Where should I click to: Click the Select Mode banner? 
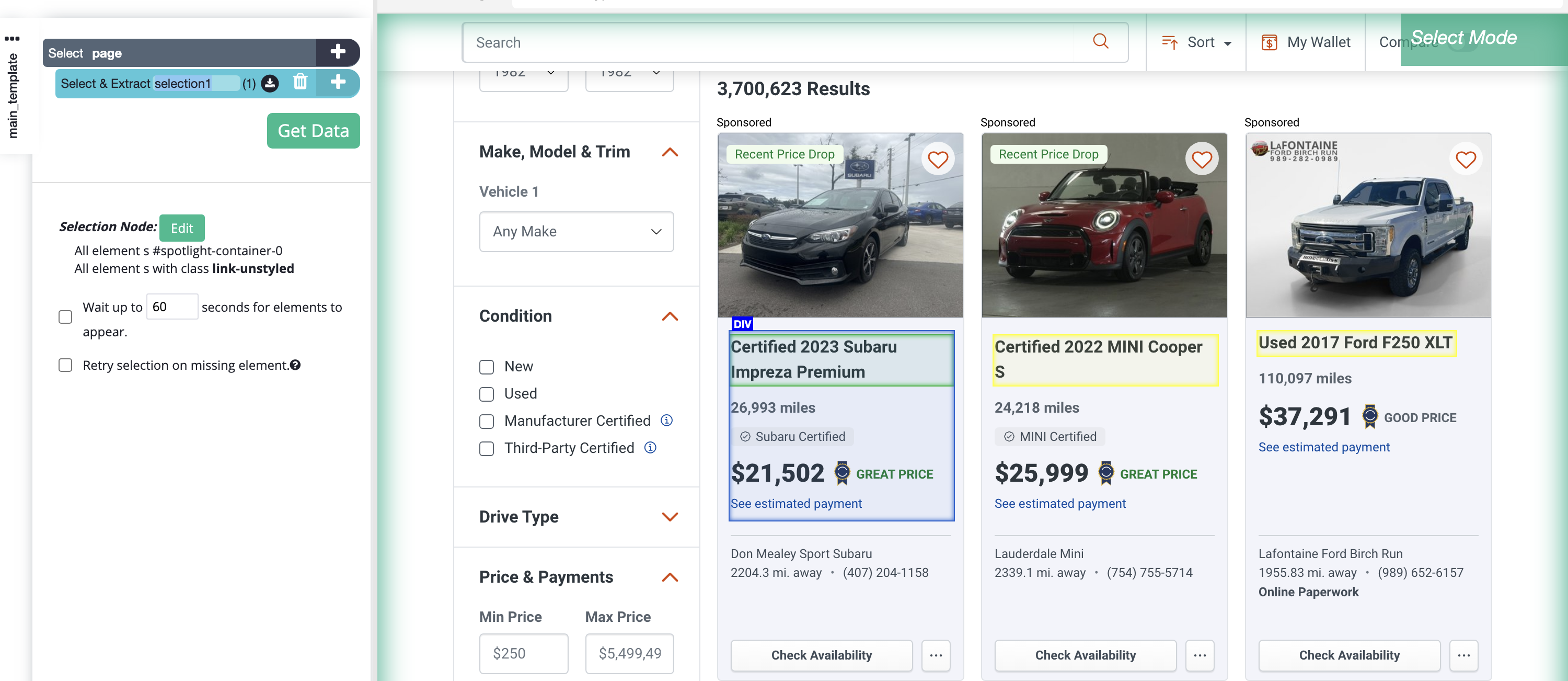(1483, 39)
